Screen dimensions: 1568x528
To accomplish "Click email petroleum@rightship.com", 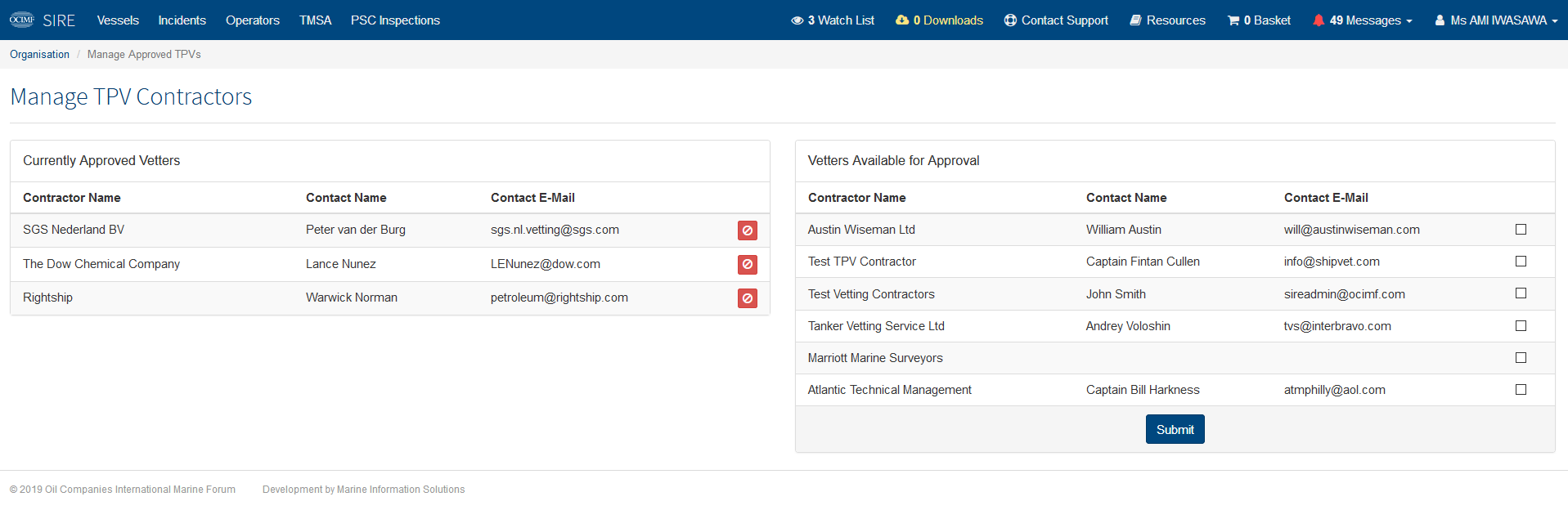I will point(559,298).
